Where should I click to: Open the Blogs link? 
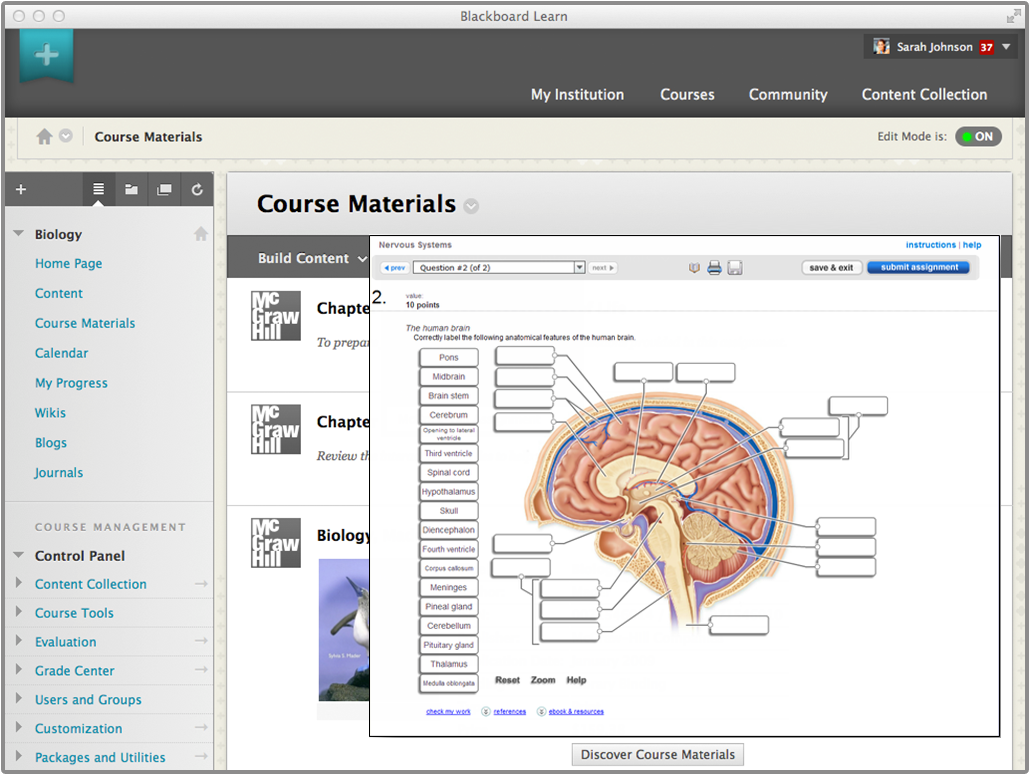pyautogui.click(x=51, y=443)
